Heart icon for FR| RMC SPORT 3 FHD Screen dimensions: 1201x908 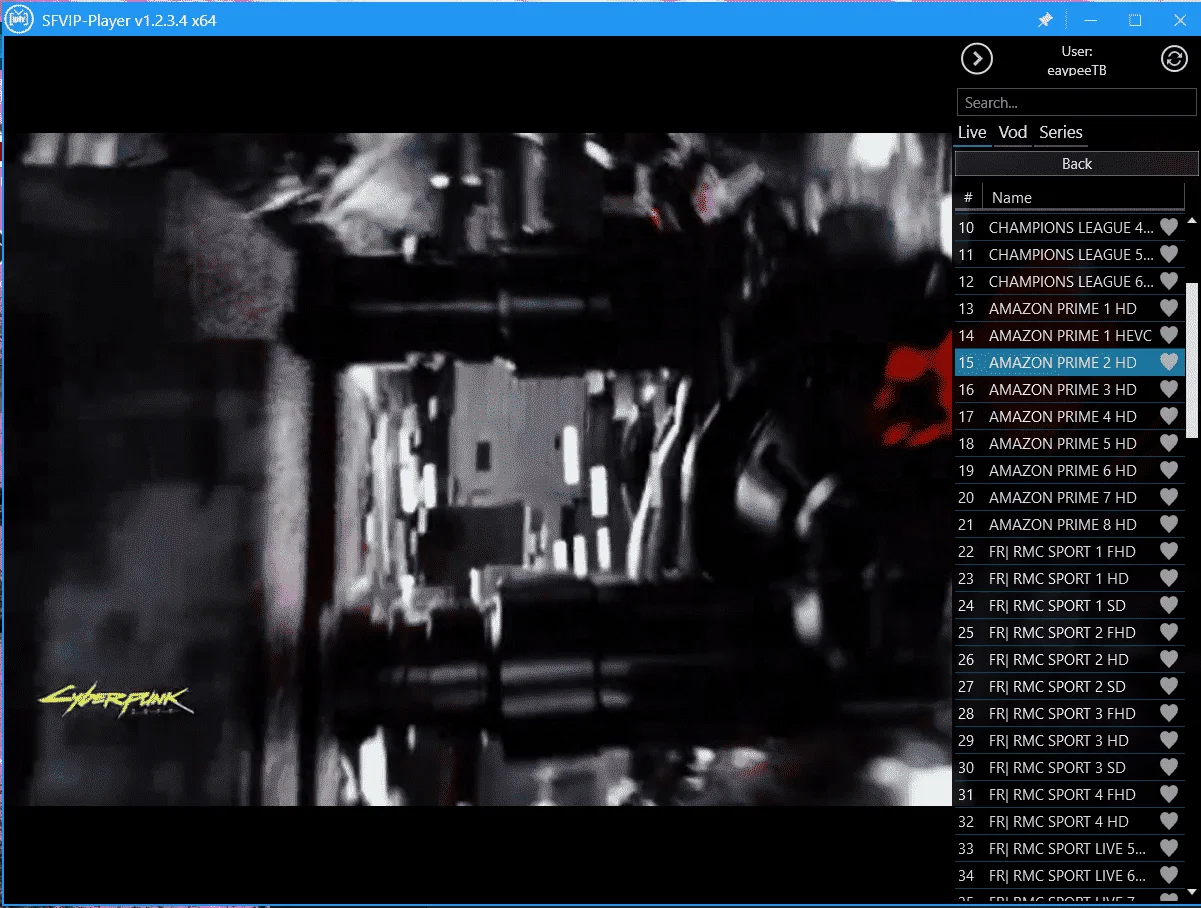coord(1168,713)
